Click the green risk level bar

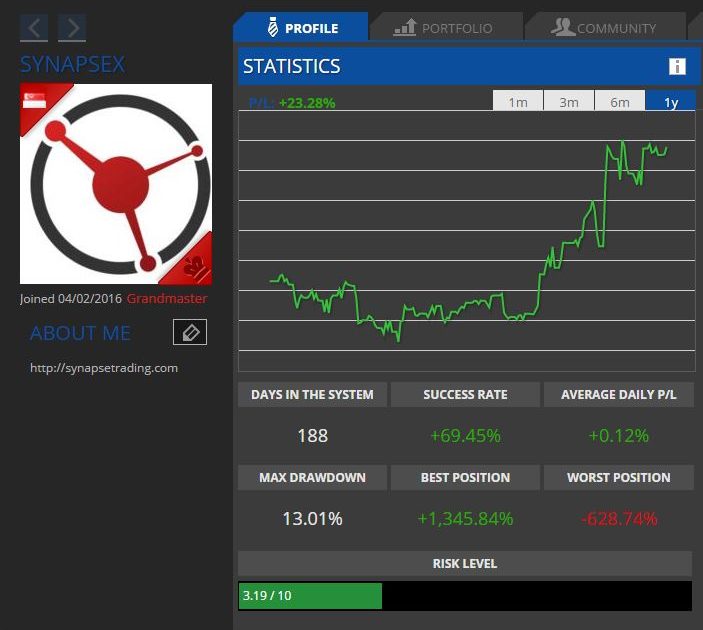(x=310, y=596)
